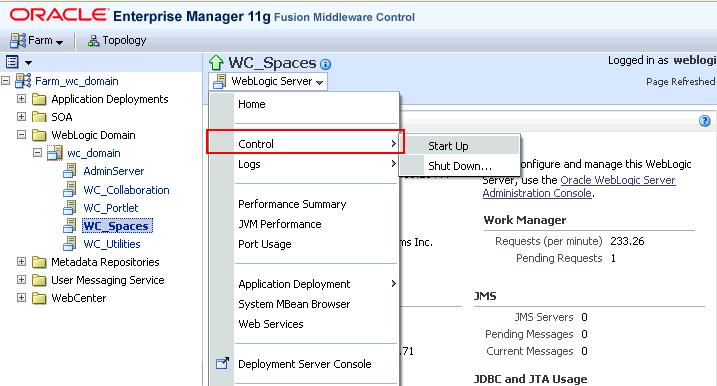Viewport: 717px width, 386px height.
Task: Open System MBean Browser
Action: pyautogui.click(x=304, y=304)
